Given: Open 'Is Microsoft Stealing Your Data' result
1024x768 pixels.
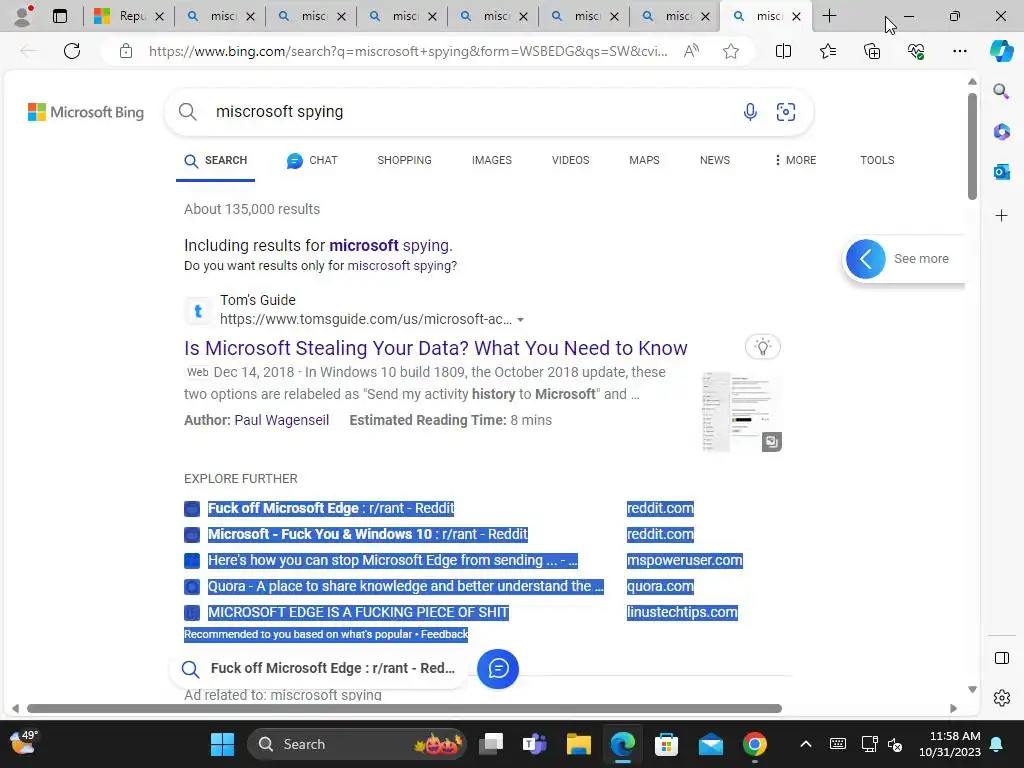Looking at the screenshot, I should [x=436, y=347].
